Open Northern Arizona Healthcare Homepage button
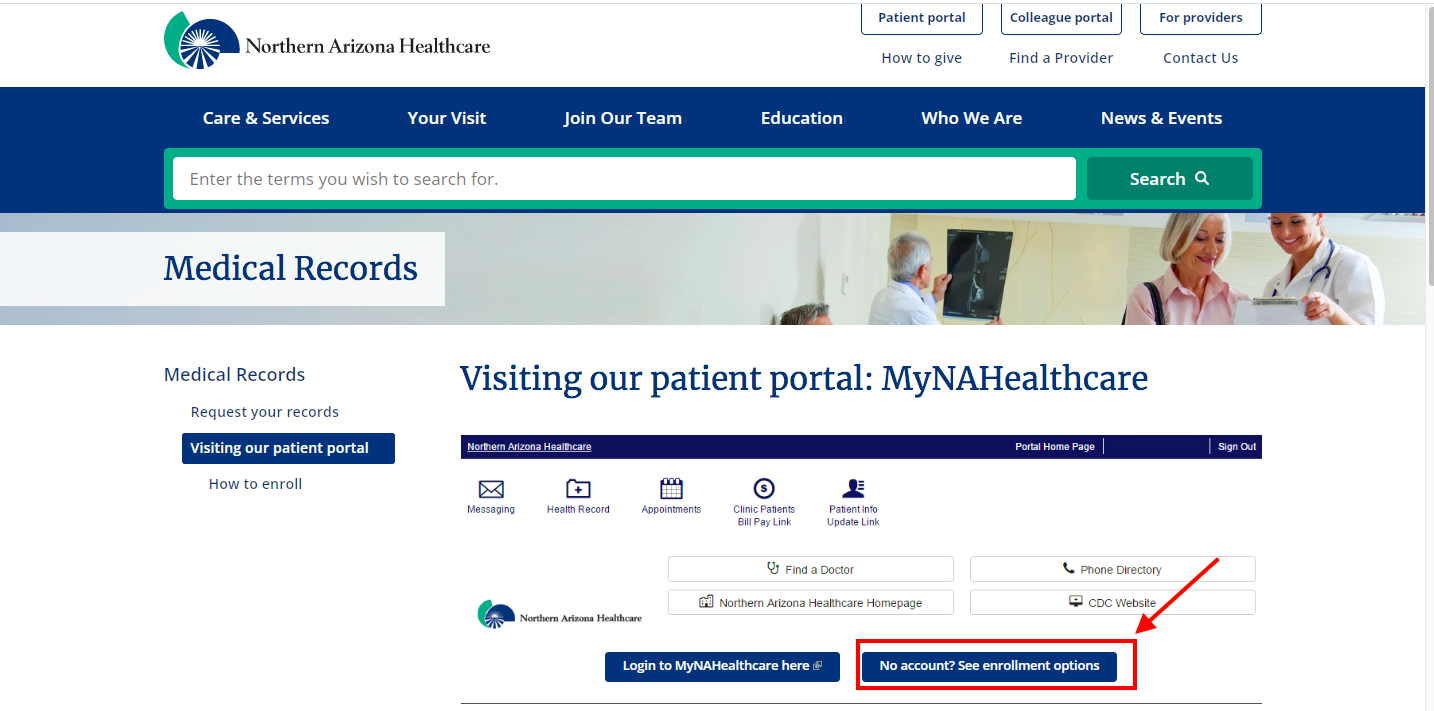The image size is (1434, 711). pyautogui.click(x=811, y=602)
